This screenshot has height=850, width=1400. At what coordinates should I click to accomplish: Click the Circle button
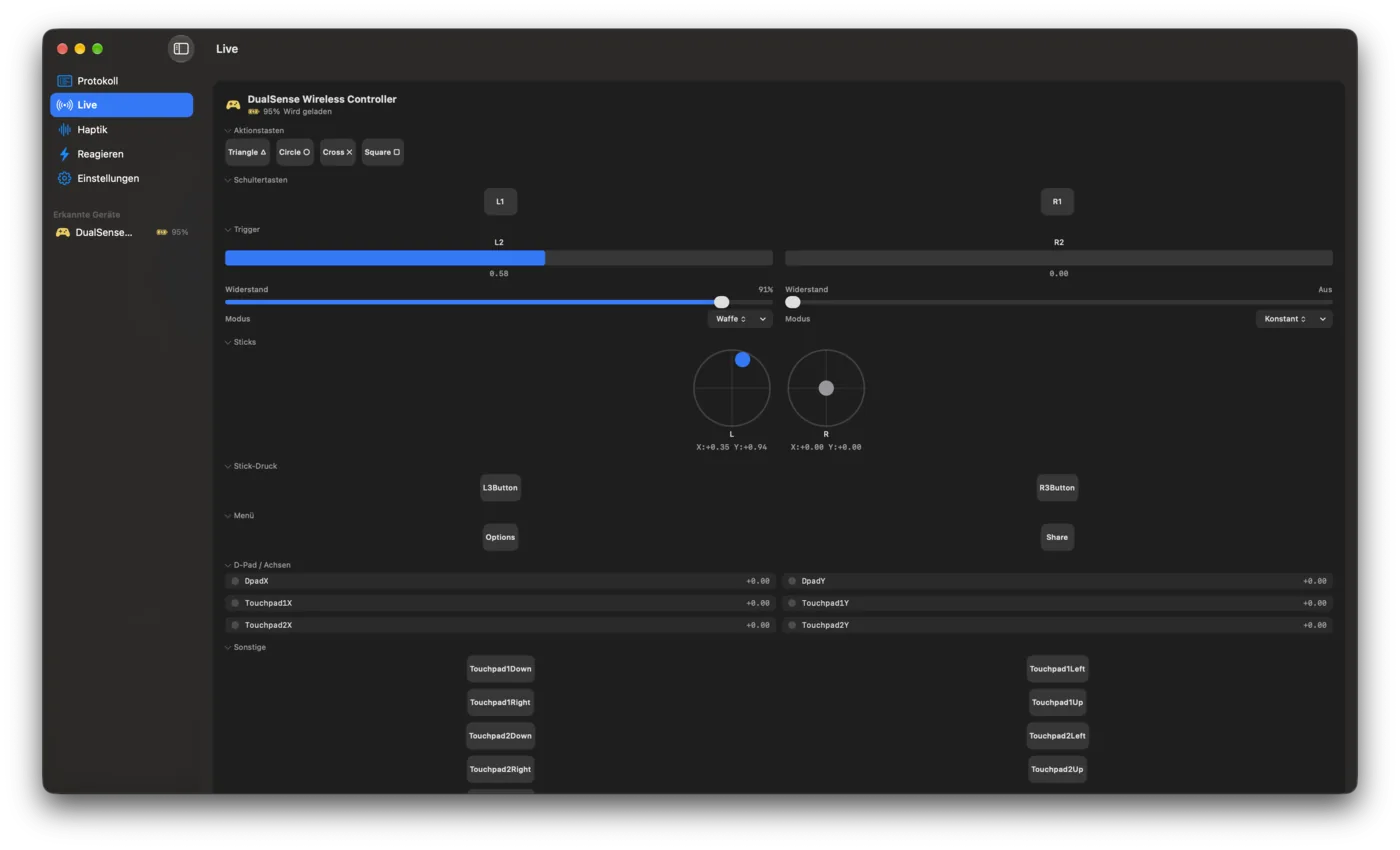(x=295, y=152)
